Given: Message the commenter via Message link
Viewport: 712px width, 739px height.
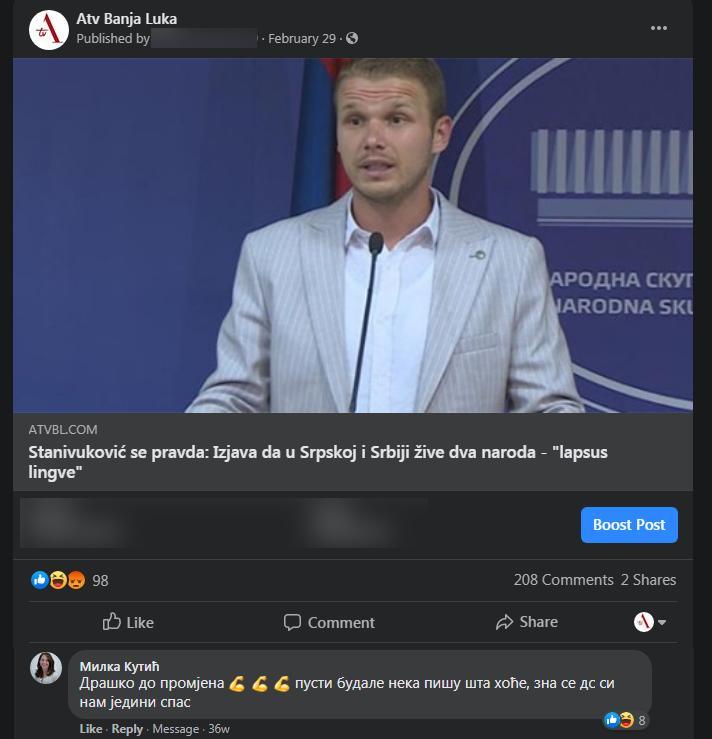Looking at the screenshot, I should [x=175, y=729].
